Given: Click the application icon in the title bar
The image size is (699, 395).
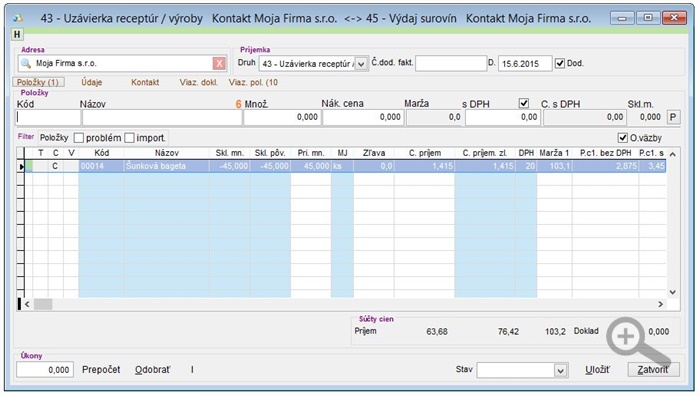Looking at the screenshot, I should 18,18.
